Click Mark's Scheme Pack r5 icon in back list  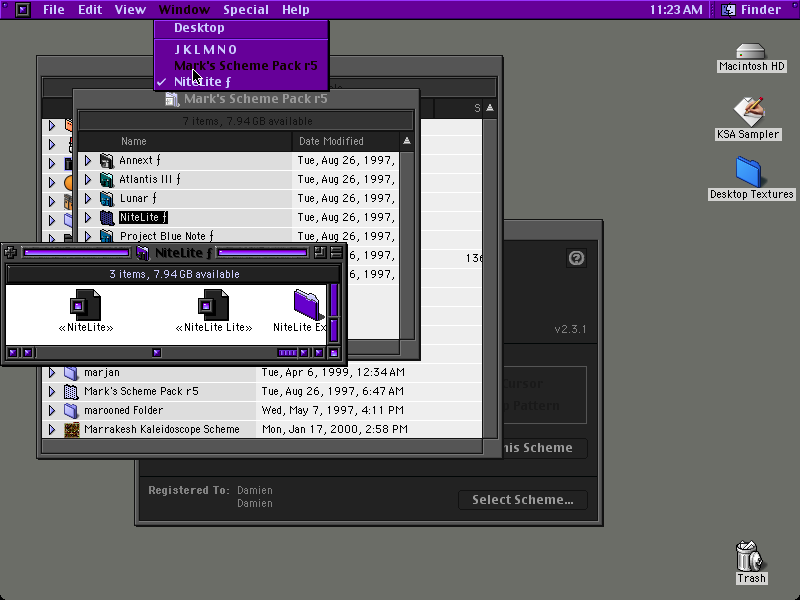coord(71,391)
